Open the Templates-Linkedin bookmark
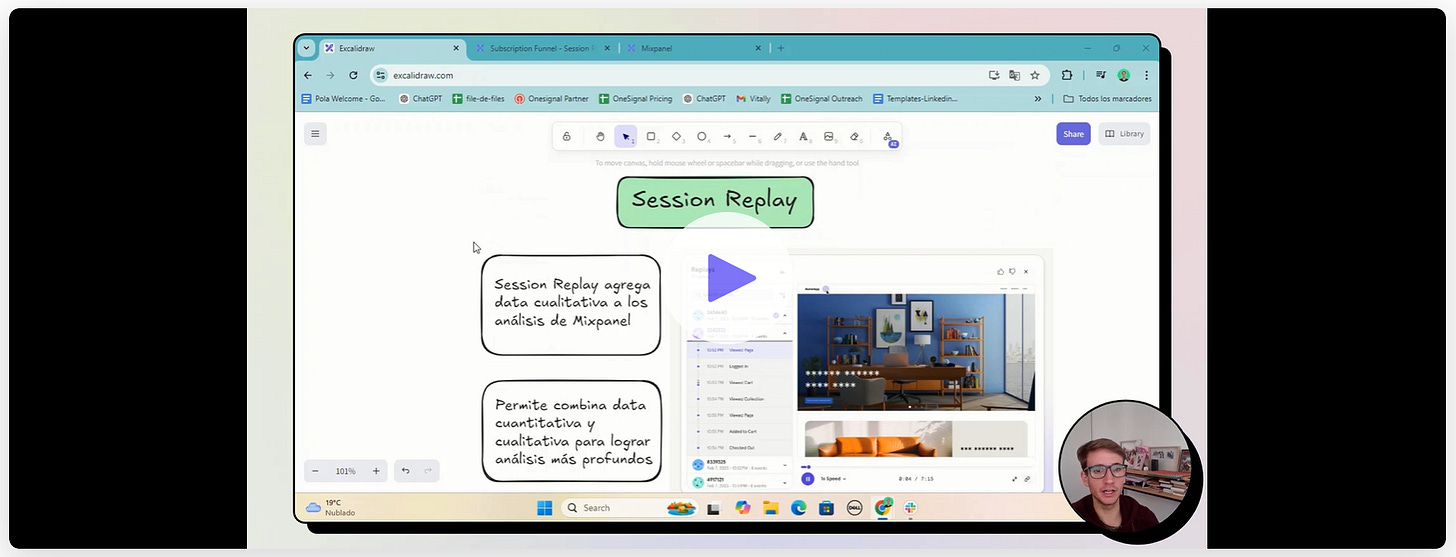This screenshot has height=557, width=1456. click(915, 99)
